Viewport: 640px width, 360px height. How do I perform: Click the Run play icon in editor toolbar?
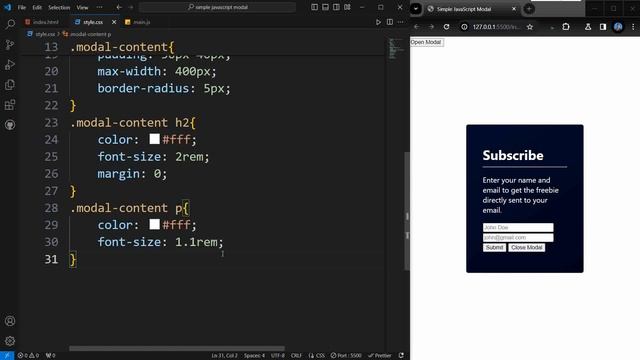[x=378, y=22]
